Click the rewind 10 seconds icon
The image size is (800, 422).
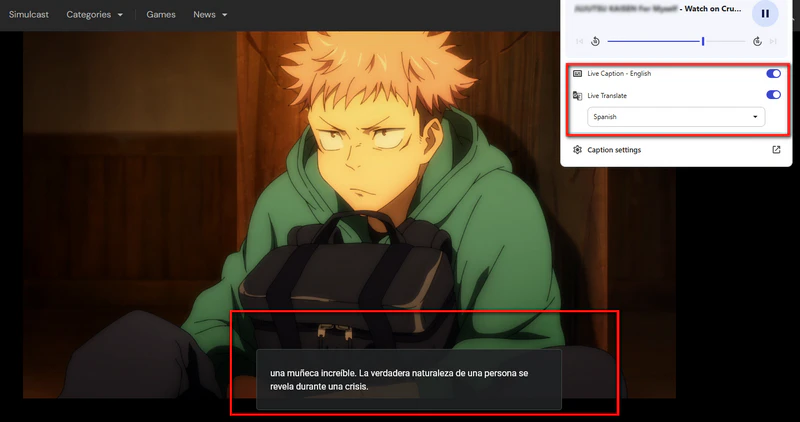pos(595,41)
